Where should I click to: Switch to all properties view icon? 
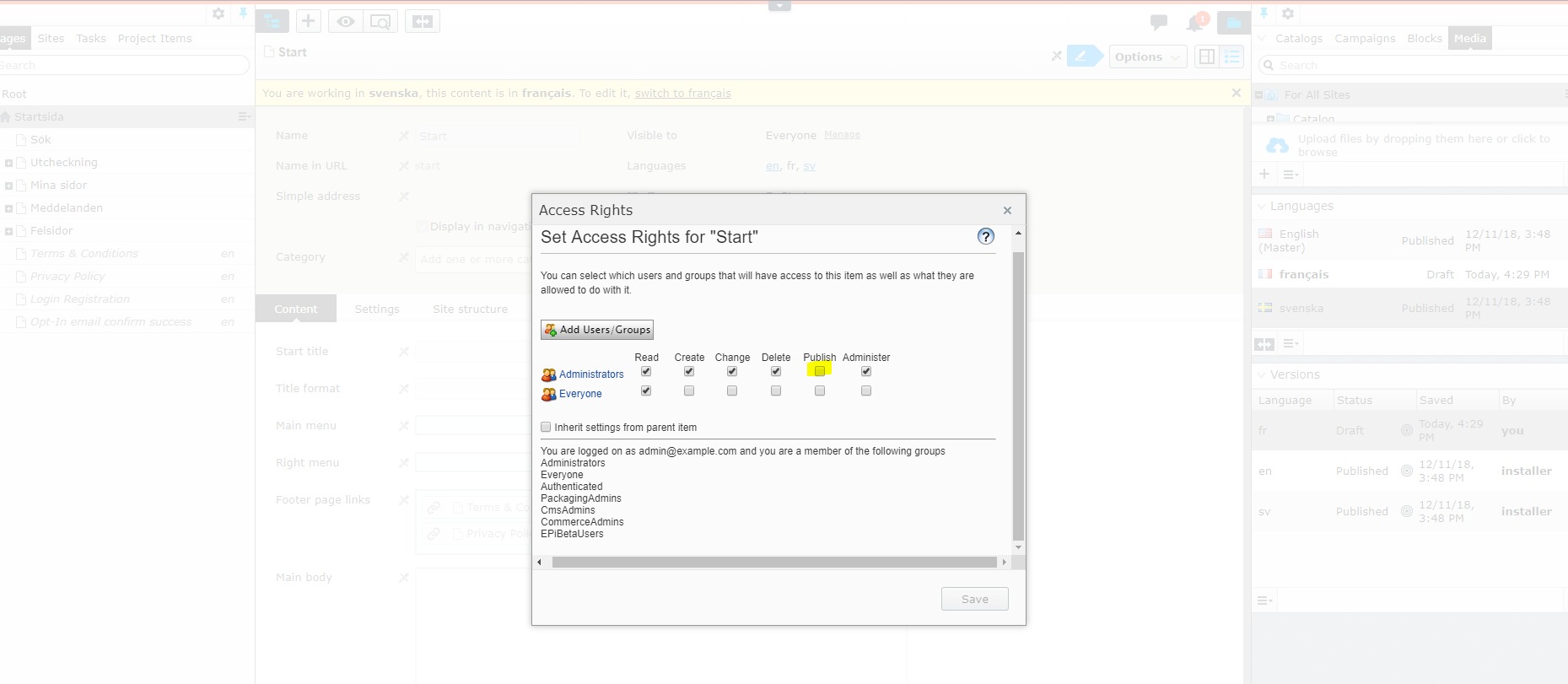1232,57
